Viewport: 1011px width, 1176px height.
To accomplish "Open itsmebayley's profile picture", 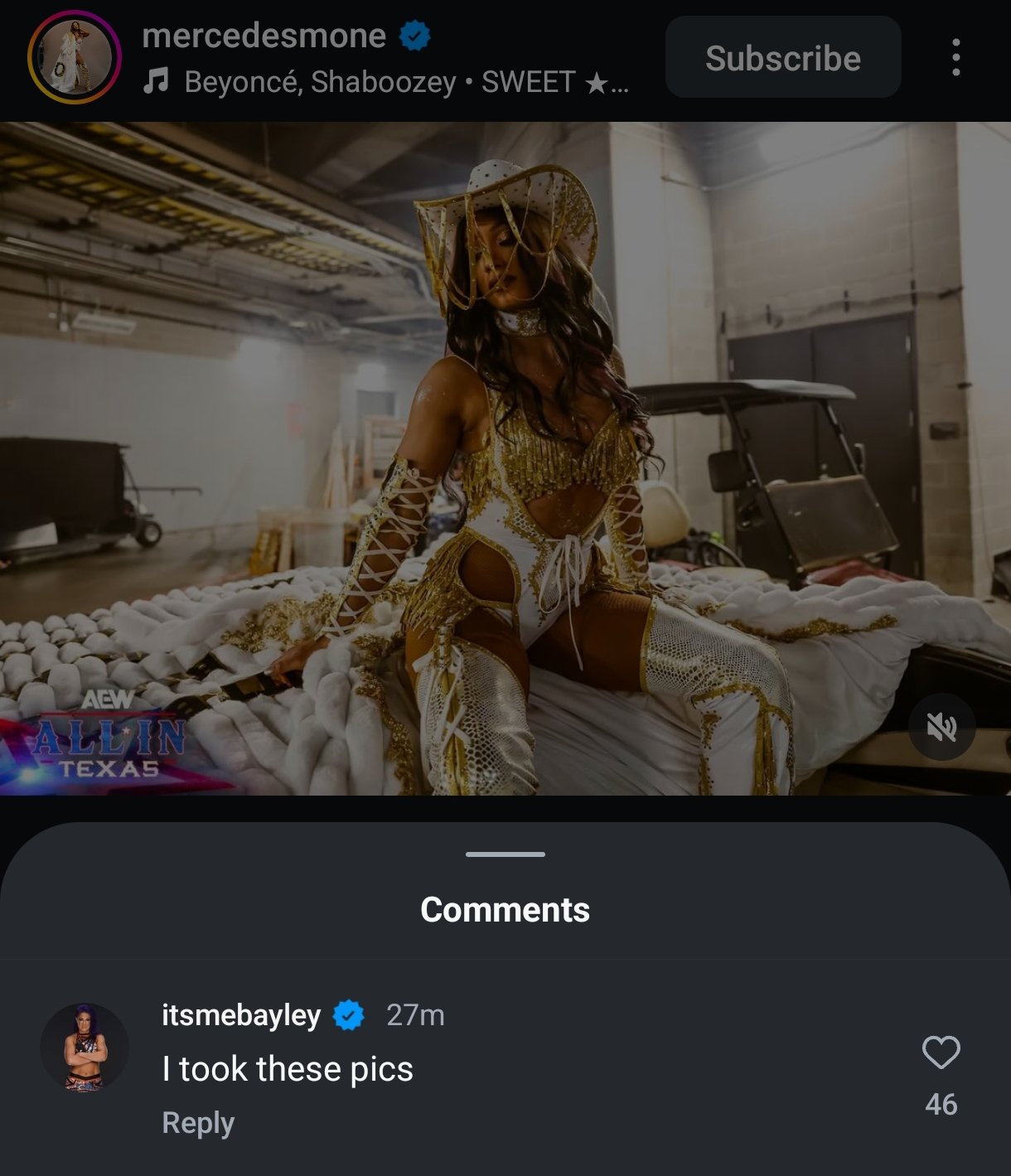I will [85, 1048].
